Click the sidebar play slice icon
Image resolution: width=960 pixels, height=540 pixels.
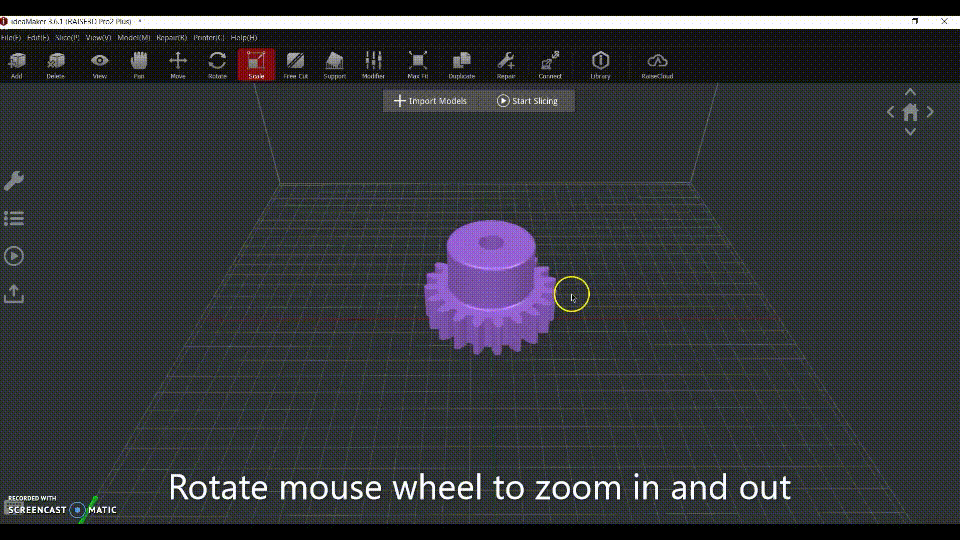[13, 256]
